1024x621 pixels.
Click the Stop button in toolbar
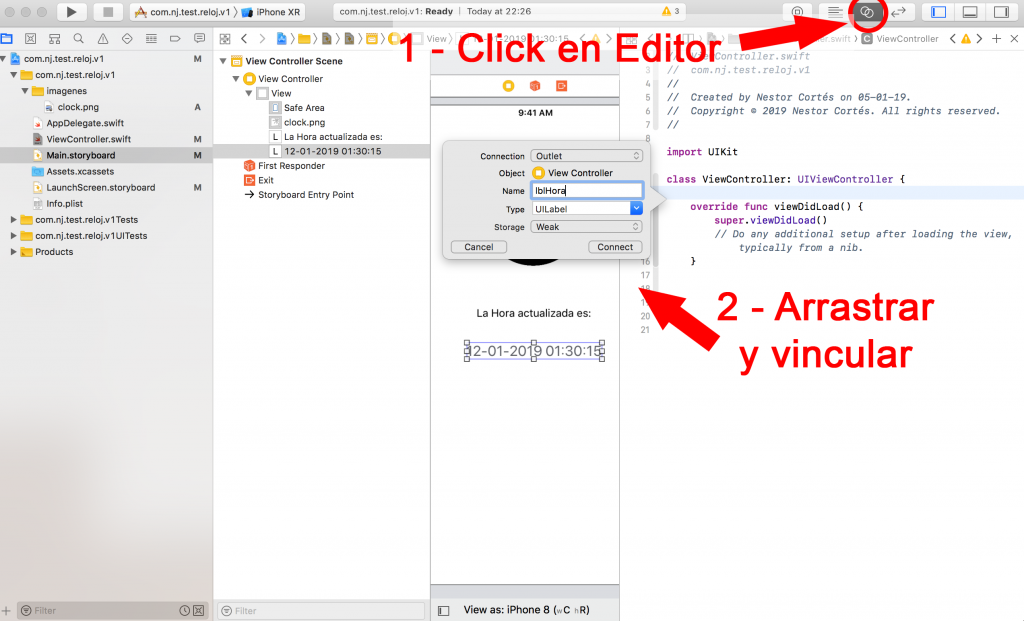pos(107,12)
